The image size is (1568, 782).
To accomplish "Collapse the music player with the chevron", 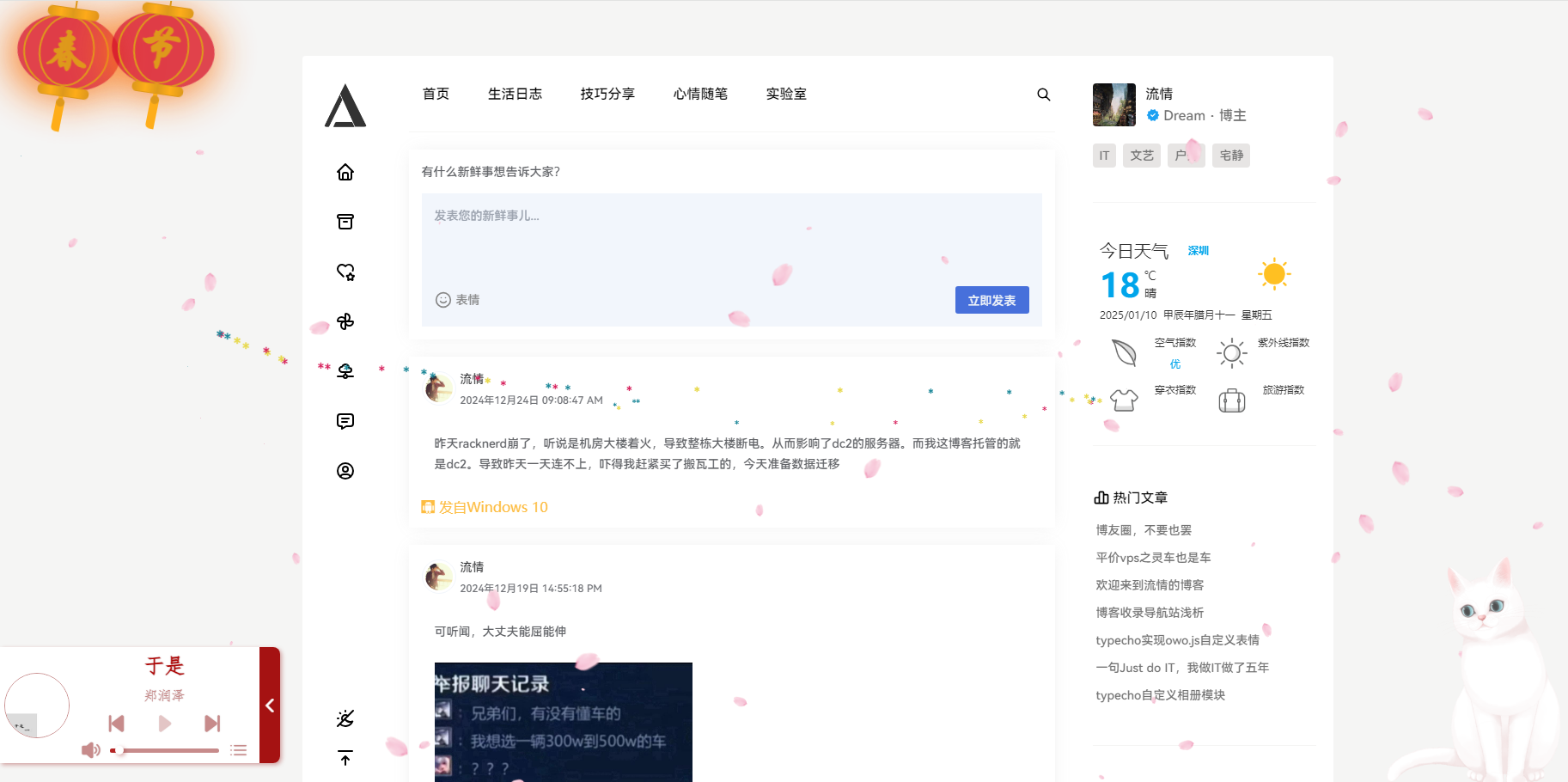I will [269, 706].
